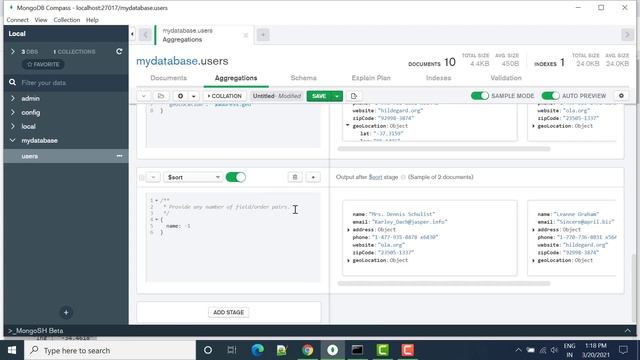
Task: Refresh the databases list in sidebar
Action: 119,51
